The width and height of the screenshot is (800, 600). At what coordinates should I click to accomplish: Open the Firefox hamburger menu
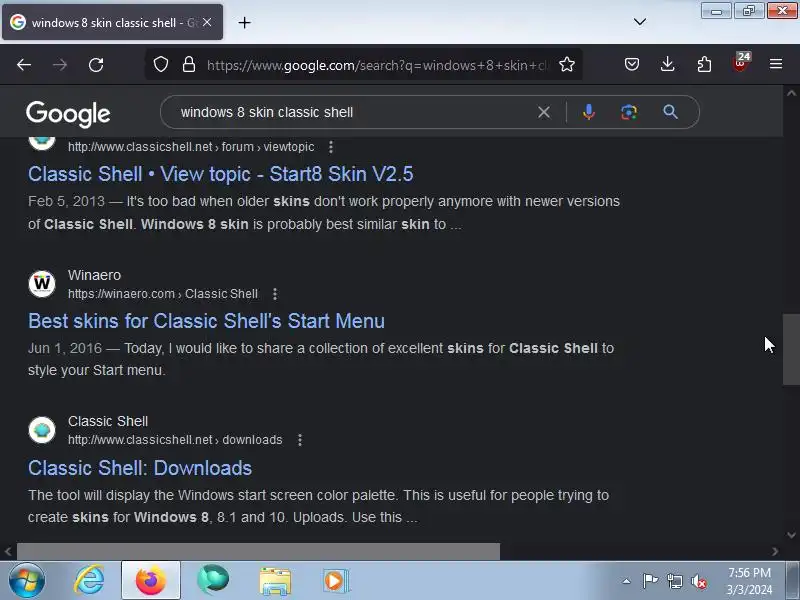(776, 64)
